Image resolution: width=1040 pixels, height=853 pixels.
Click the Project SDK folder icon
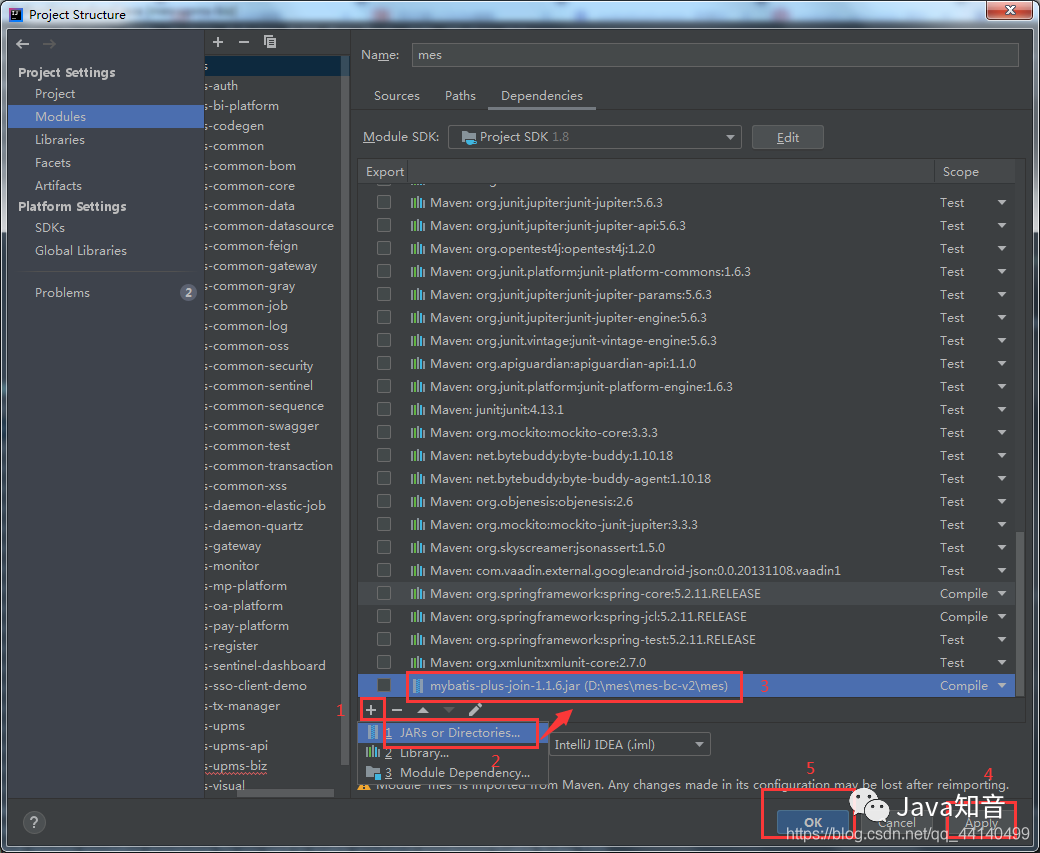pos(469,137)
